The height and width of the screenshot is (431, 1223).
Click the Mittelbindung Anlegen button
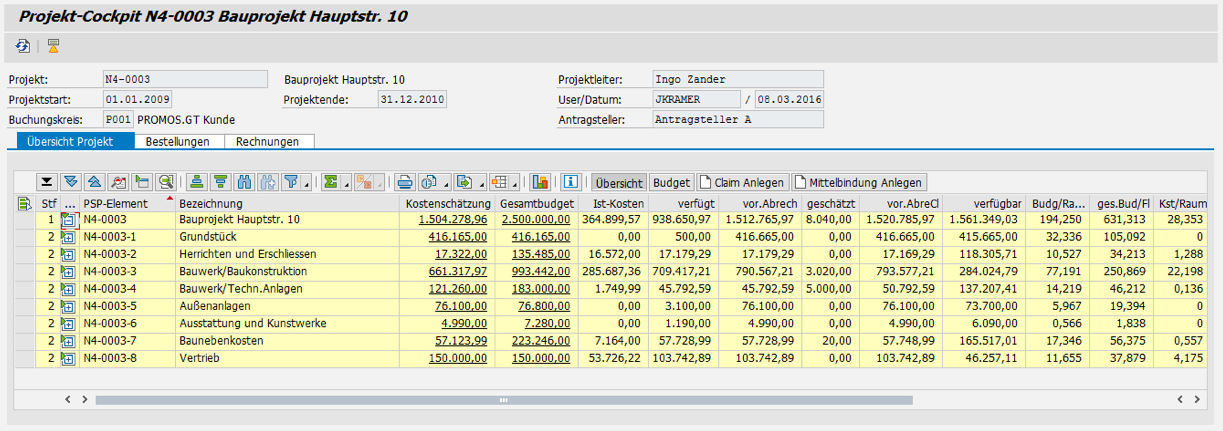tap(860, 182)
